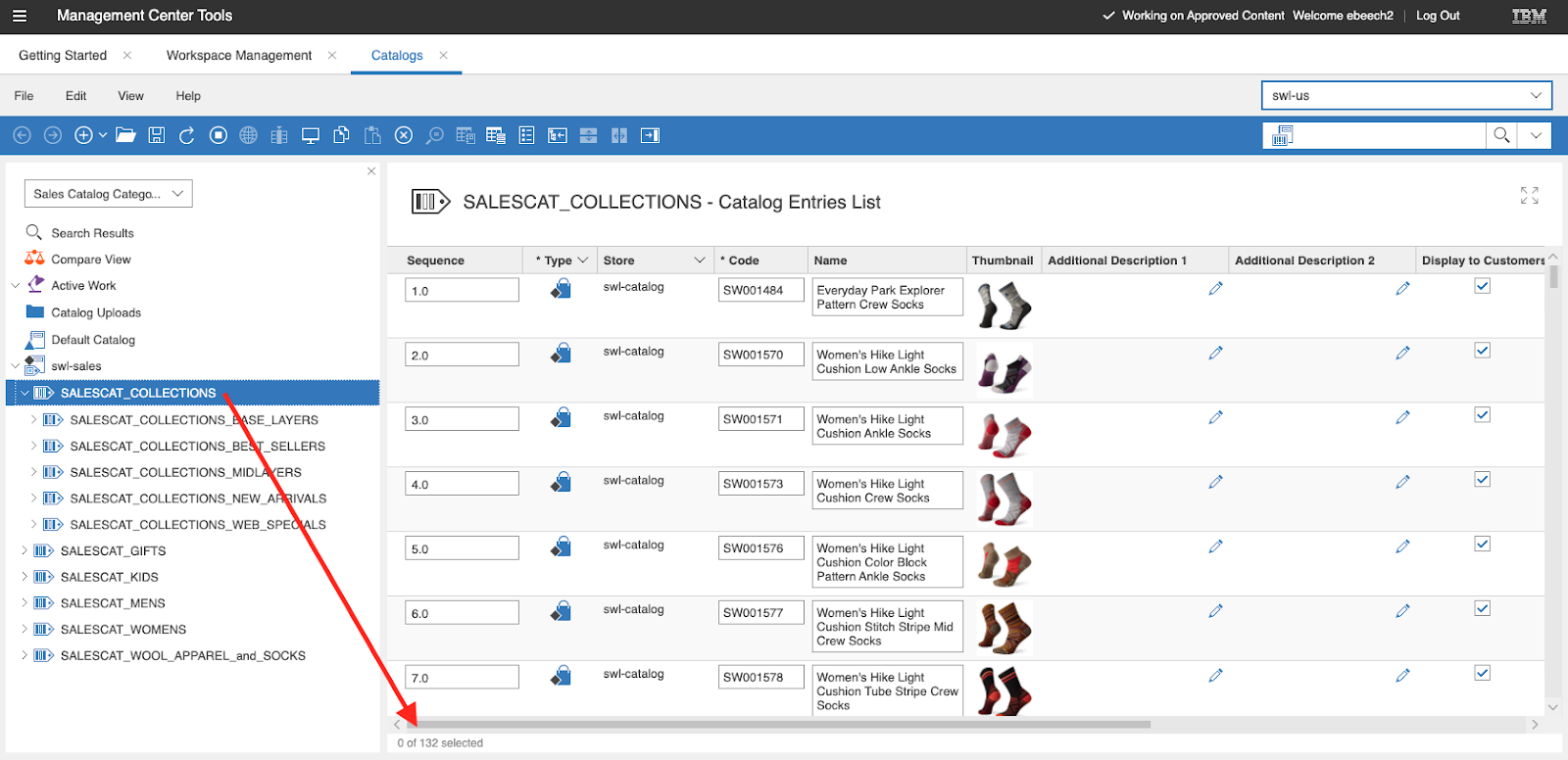Click the search magnifier button in toolbar
Screen dimensions: 1568x760
point(1501,135)
